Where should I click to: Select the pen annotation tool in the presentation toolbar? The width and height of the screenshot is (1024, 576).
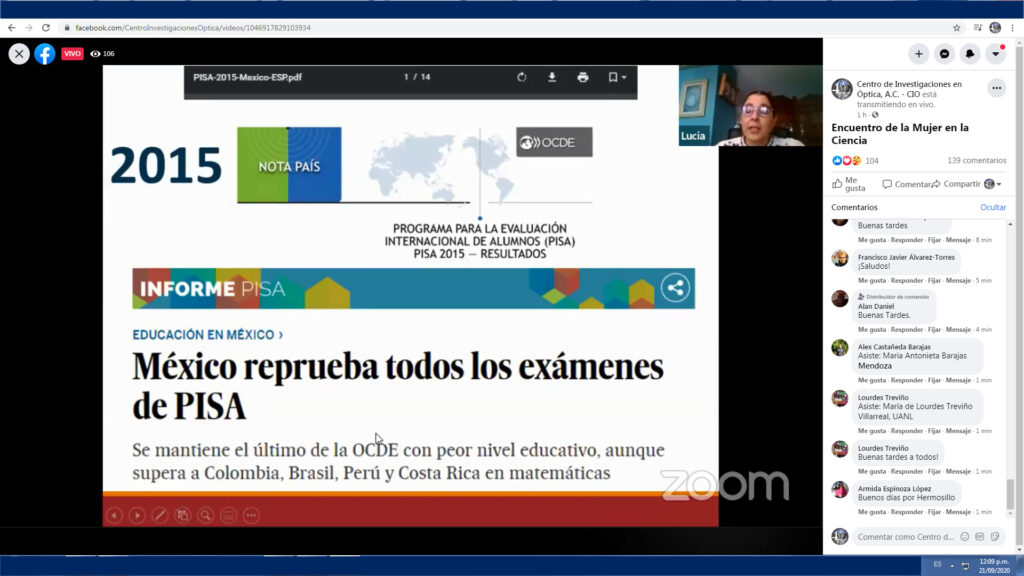[x=160, y=515]
